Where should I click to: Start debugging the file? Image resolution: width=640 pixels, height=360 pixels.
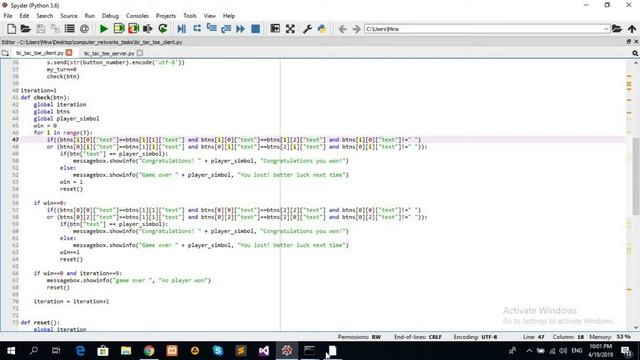(182, 29)
